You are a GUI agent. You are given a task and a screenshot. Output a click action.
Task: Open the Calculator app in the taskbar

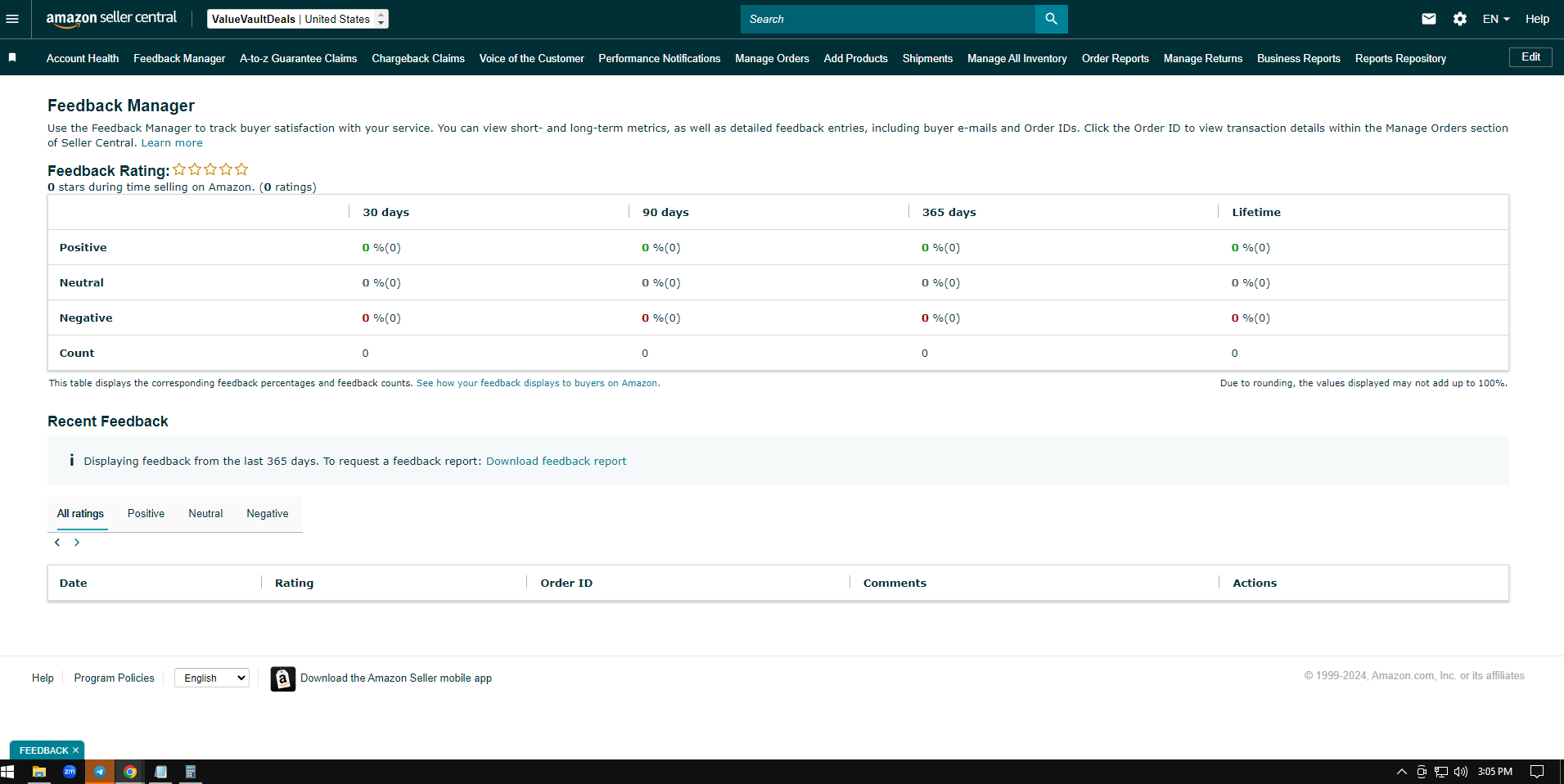click(x=191, y=772)
